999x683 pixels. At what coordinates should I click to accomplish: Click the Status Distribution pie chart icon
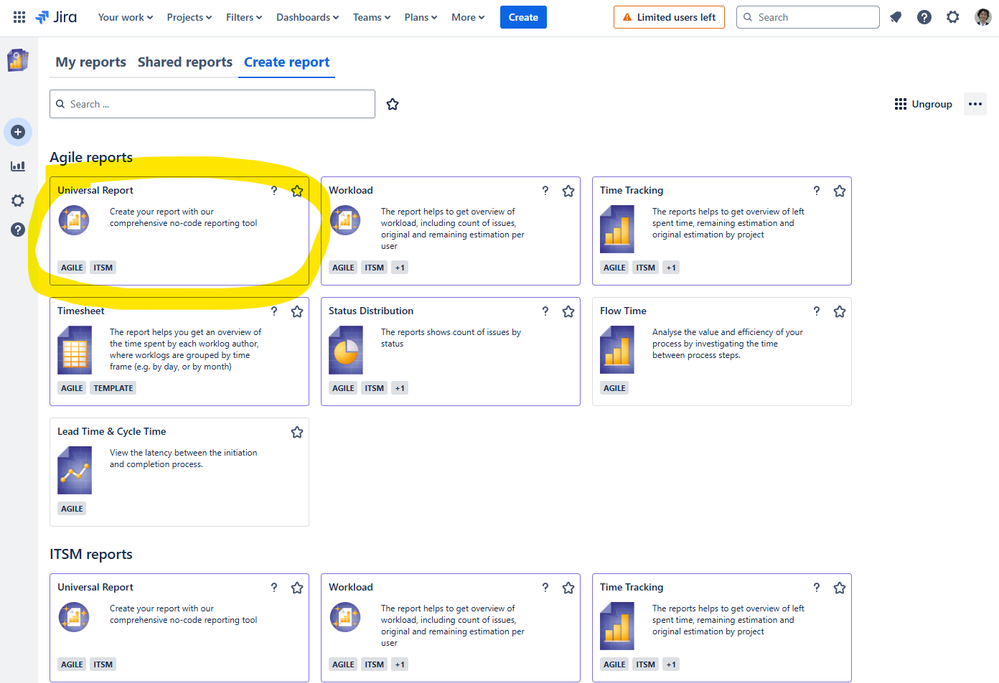tap(346, 350)
